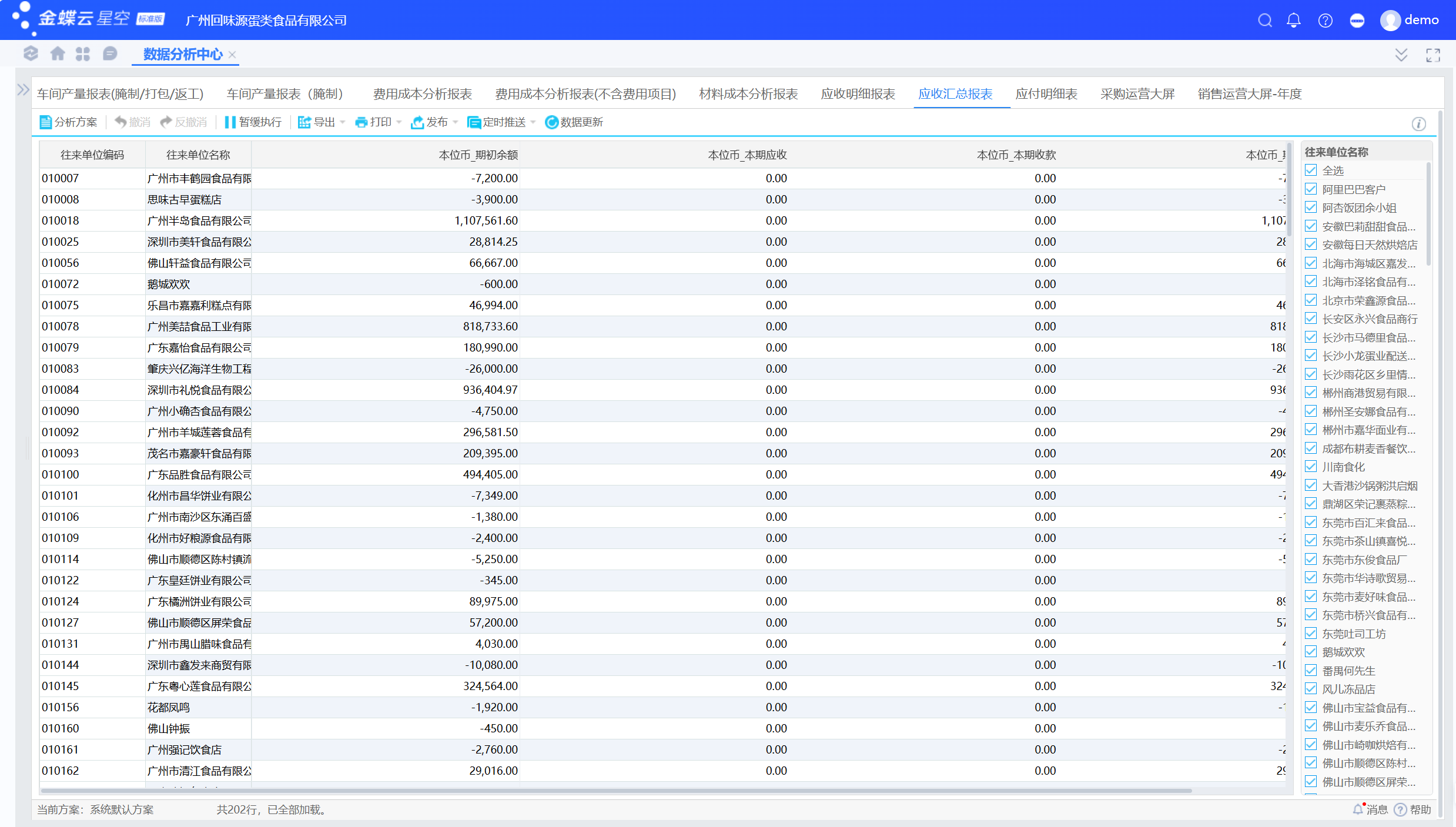1456x827 pixels.
Task: Select the 思味古早蛋糕店 cell
Action: [198, 200]
